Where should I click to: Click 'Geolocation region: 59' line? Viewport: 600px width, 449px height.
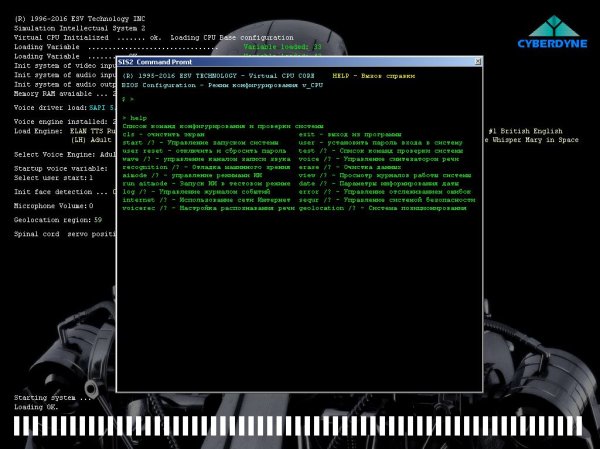pos(58,220)
